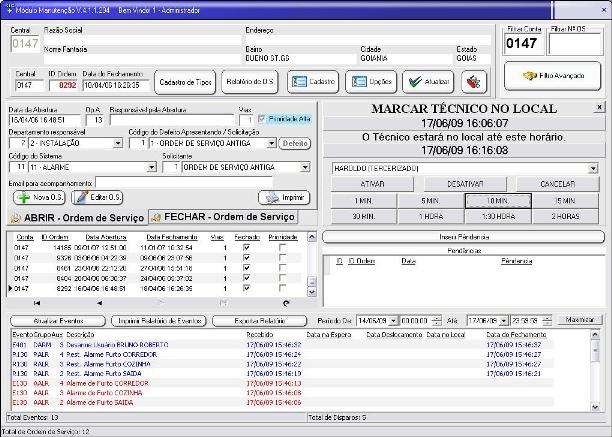Image resolution: width=612 pixels, height=437 pixels.
Task: Switch to FECHAR - Ordem de Serviço tab
Action: [223, 217]
